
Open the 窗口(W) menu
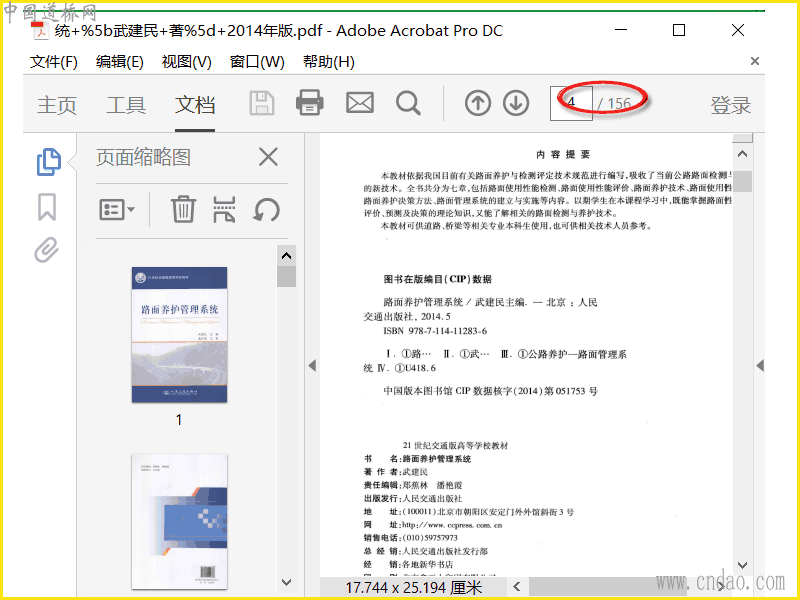pyautogui.click(x=257, y=62)
